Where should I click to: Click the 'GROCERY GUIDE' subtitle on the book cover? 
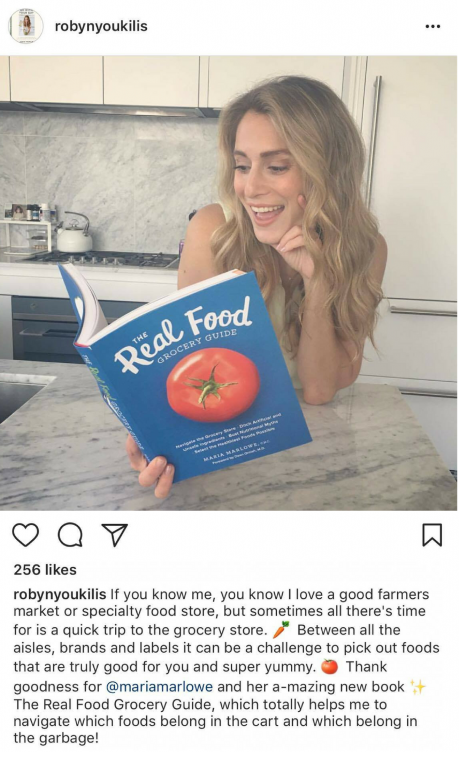coord(196,347)
